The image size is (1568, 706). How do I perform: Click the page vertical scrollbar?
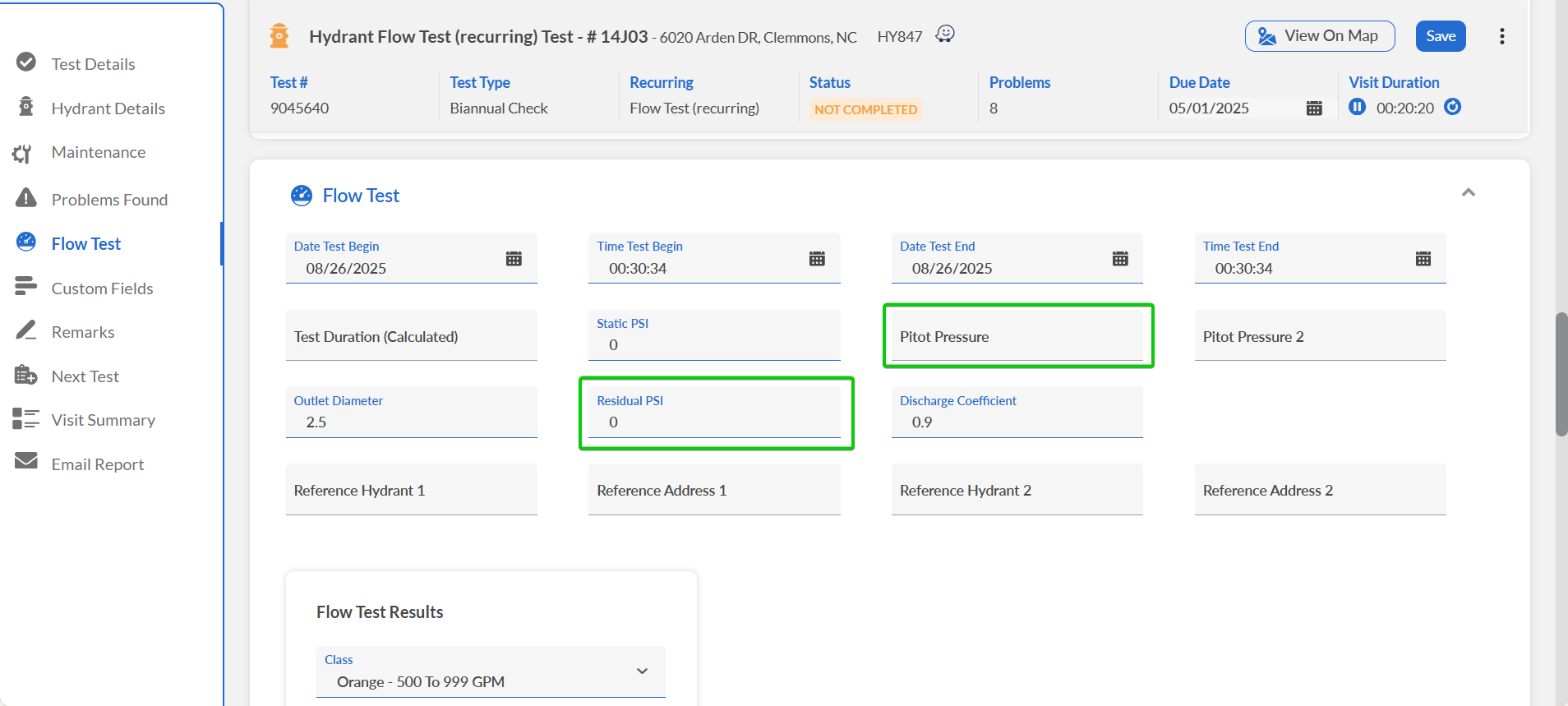(1561, 374)
